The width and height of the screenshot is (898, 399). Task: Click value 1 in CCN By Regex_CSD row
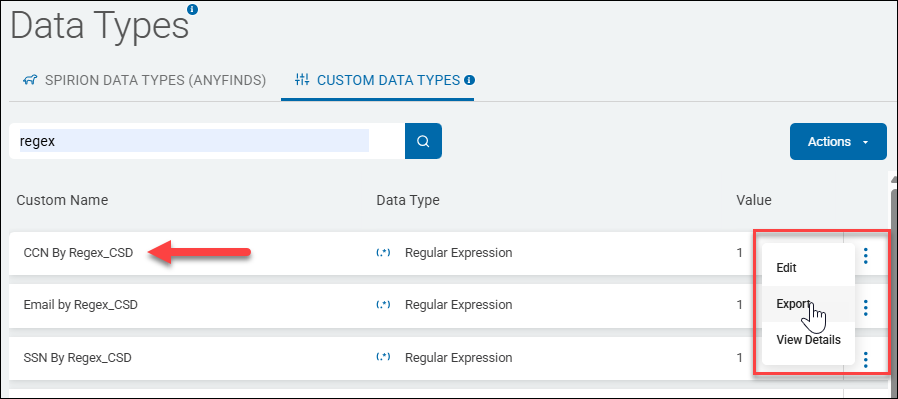tap(739, 252)
